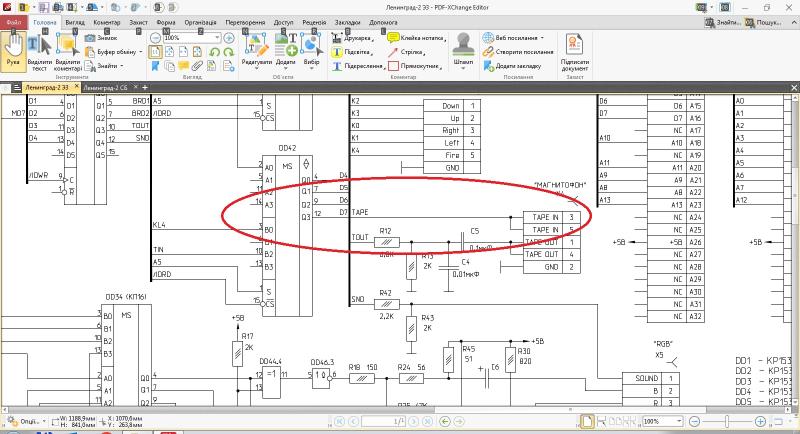Click the zoom in plus button in ribbon
This screenshot has width=800, height=434.
[229, 37]
